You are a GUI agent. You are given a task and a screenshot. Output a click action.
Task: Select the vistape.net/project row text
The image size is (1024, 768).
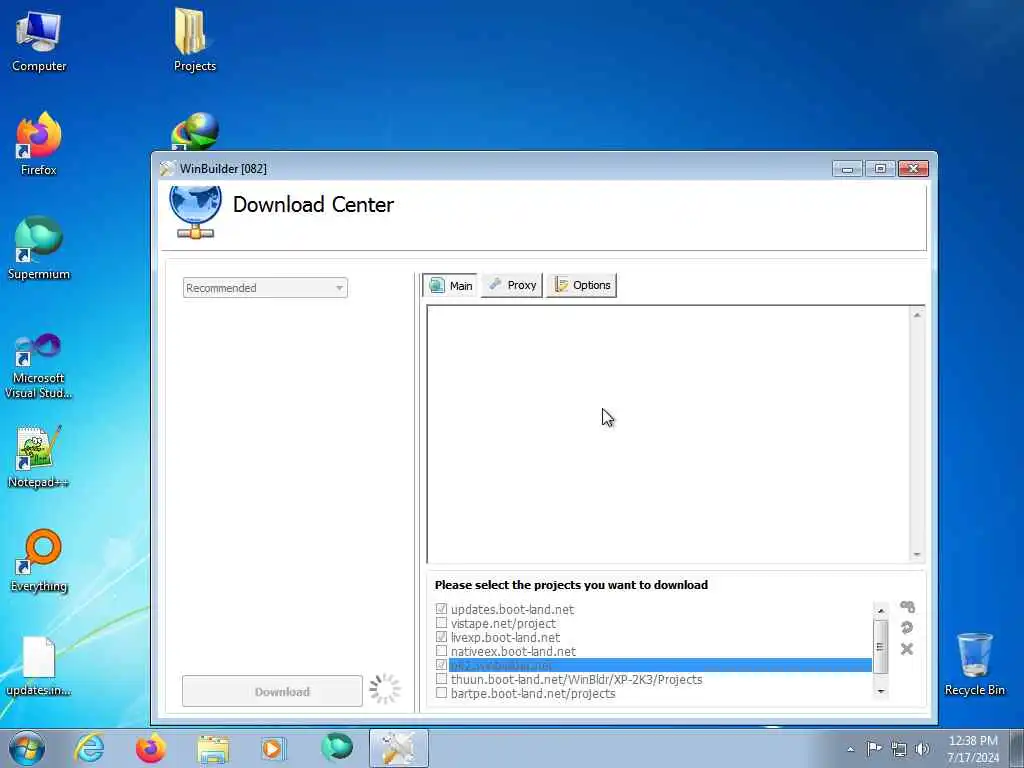pyautogui.click(x=503, y=624)
